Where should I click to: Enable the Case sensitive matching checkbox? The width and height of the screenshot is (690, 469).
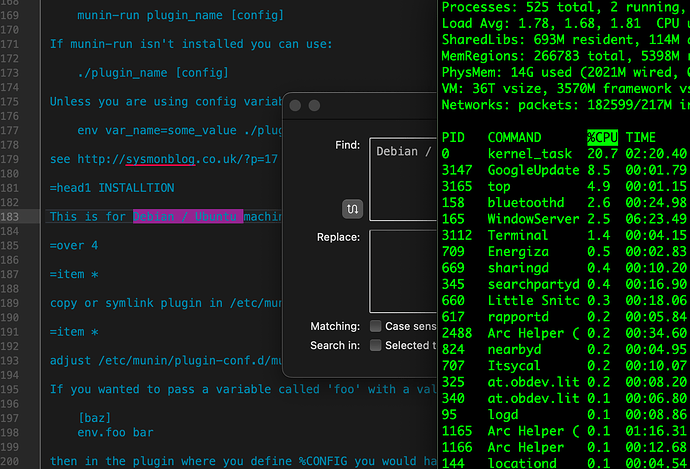coord(375,326)
